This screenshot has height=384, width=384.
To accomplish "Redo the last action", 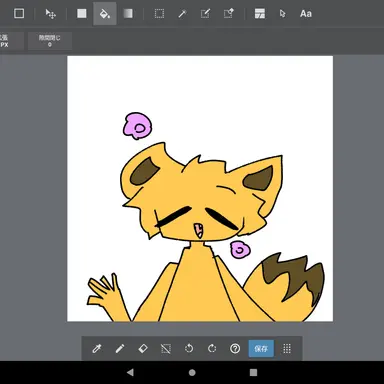I will tap(212, 349).
